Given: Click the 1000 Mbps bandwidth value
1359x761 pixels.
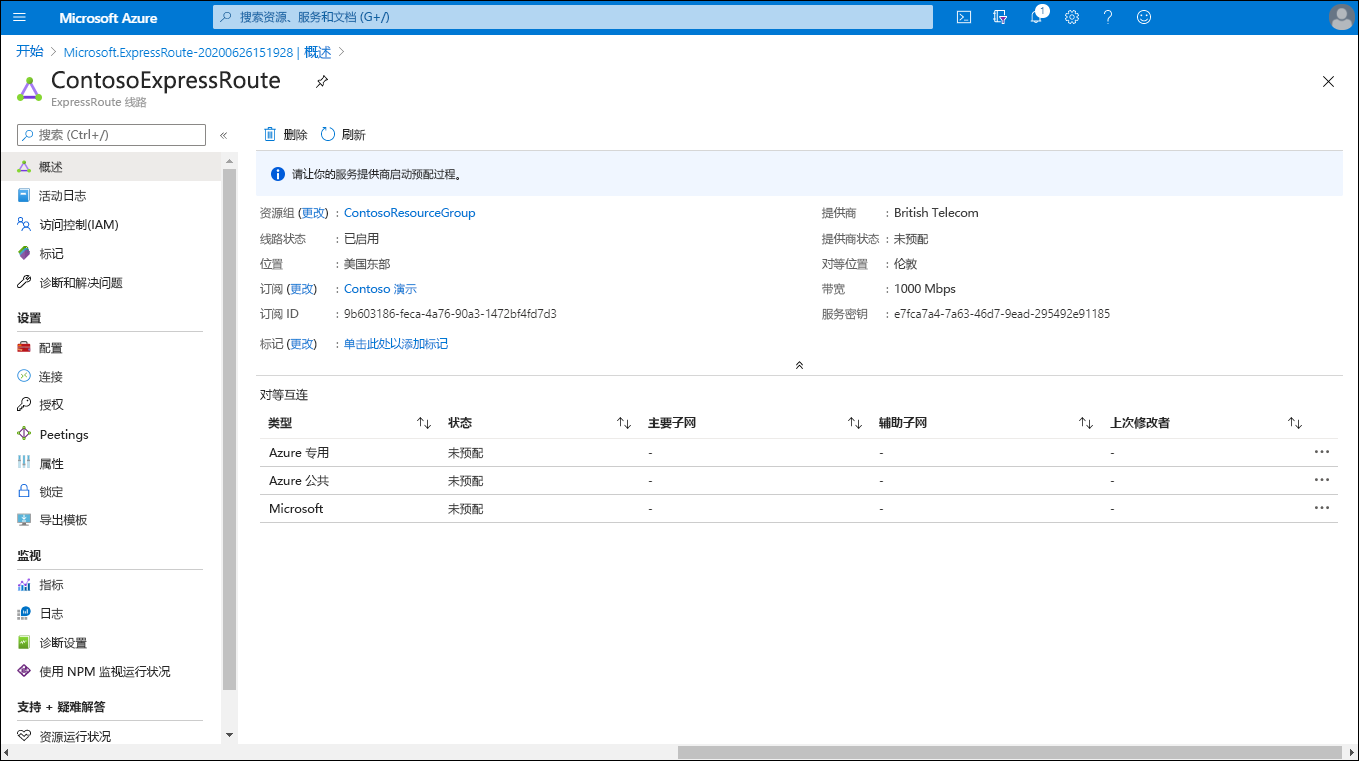Looking at the screenshot, I should 925,289.
